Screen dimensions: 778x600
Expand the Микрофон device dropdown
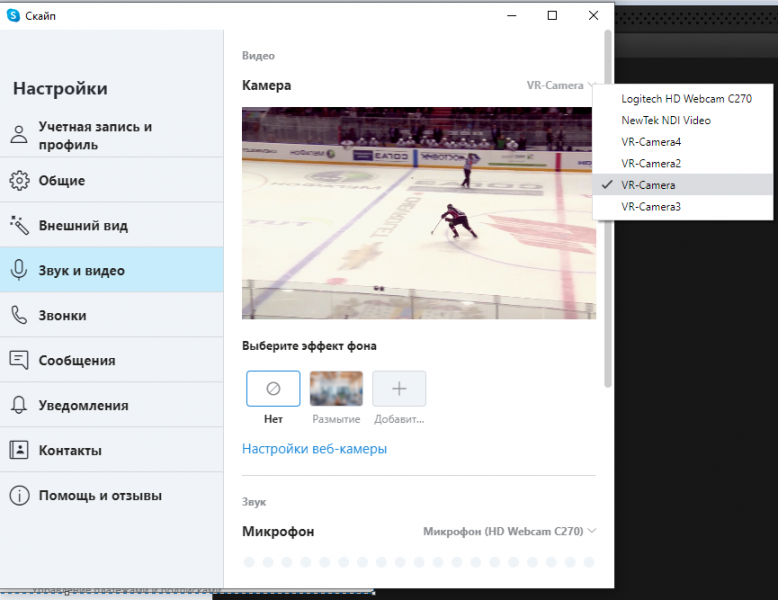point(509,531)
